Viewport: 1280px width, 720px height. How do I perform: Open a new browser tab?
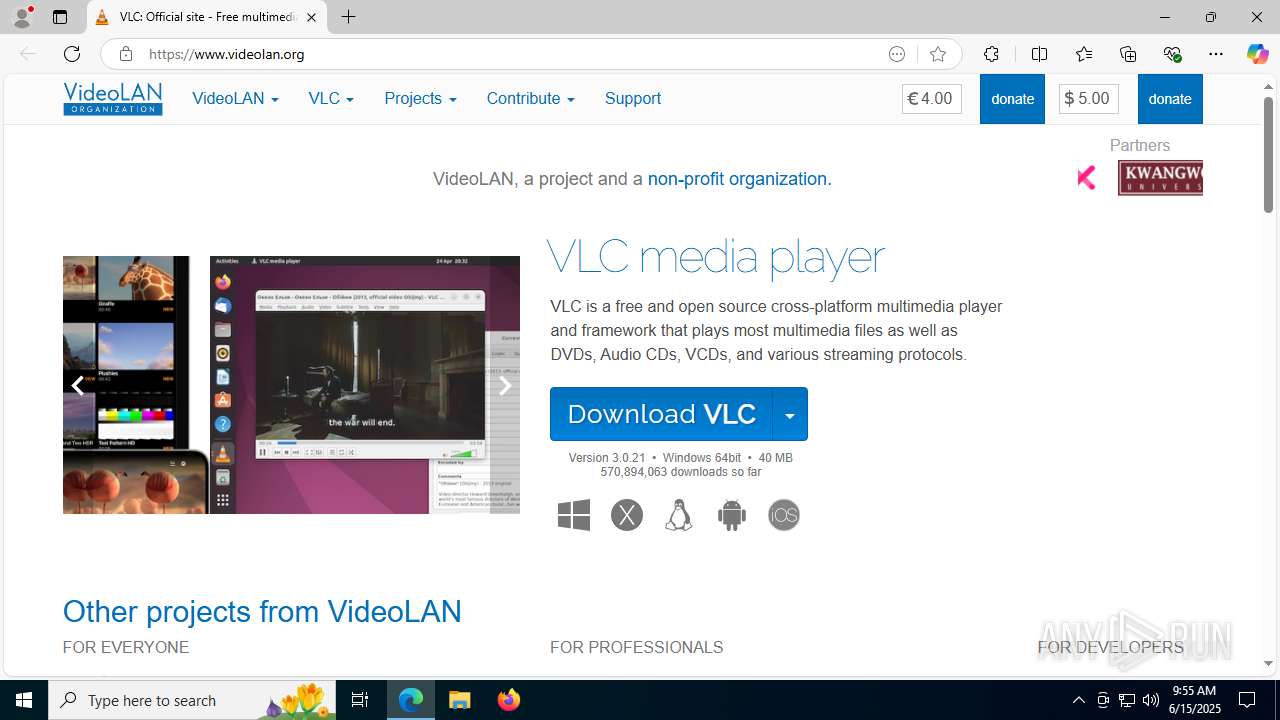tap(348, 17)
